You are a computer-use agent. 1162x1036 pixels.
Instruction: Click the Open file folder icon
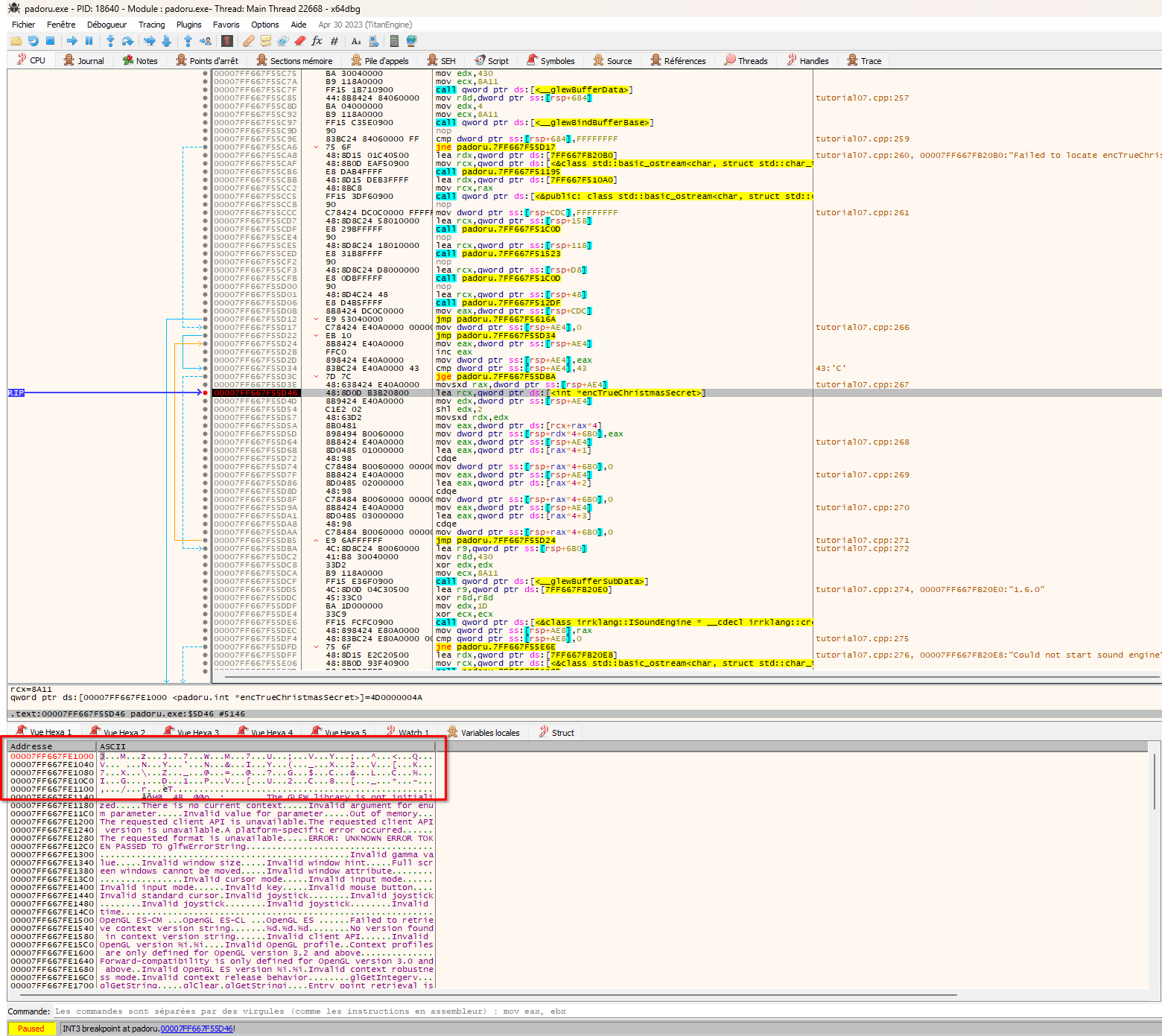click(x=16, y=41)
